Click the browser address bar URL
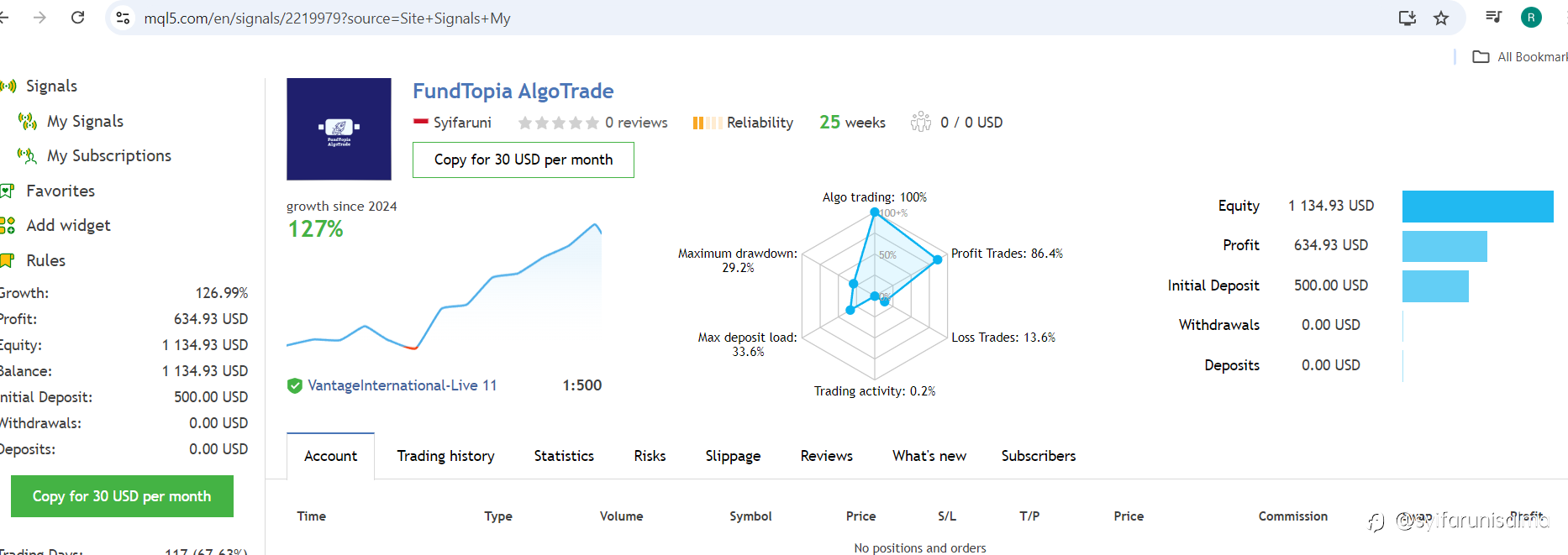Viewport: 1568px width, 555px height. click(327, 18)
